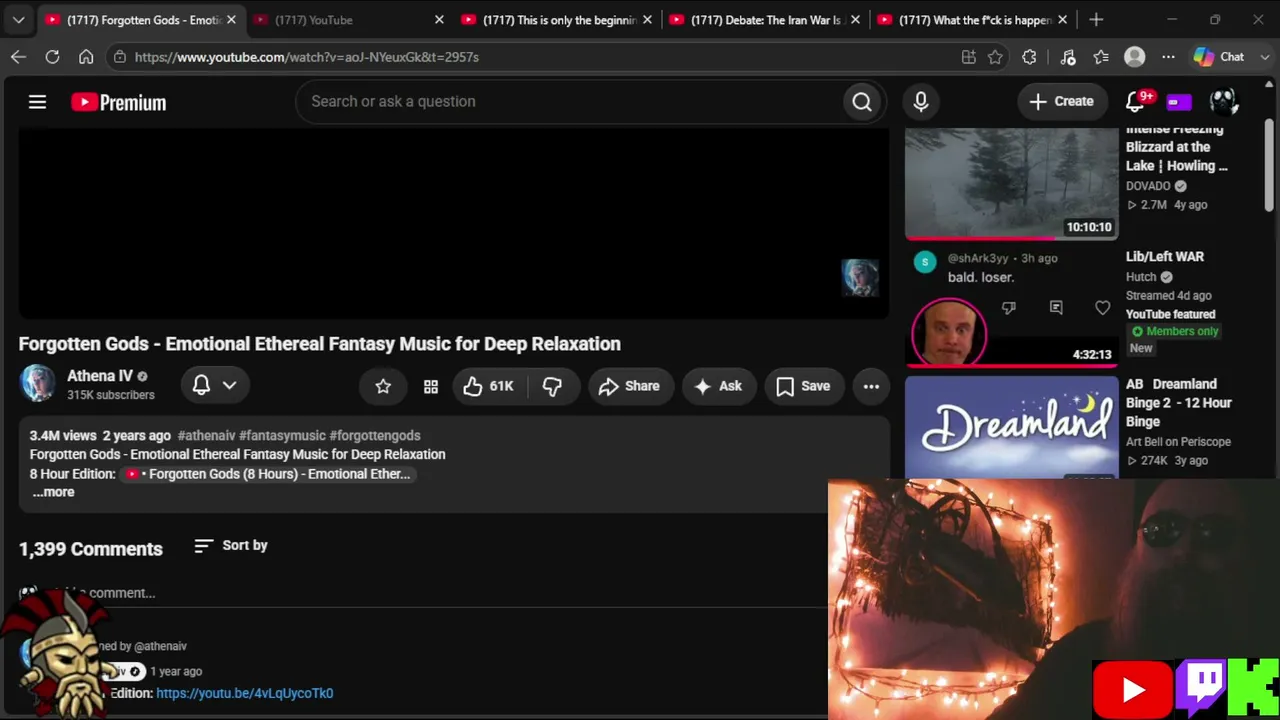The image size is (1280, 720).
Task: Expand the description with ...more
Action: point(53,492)
